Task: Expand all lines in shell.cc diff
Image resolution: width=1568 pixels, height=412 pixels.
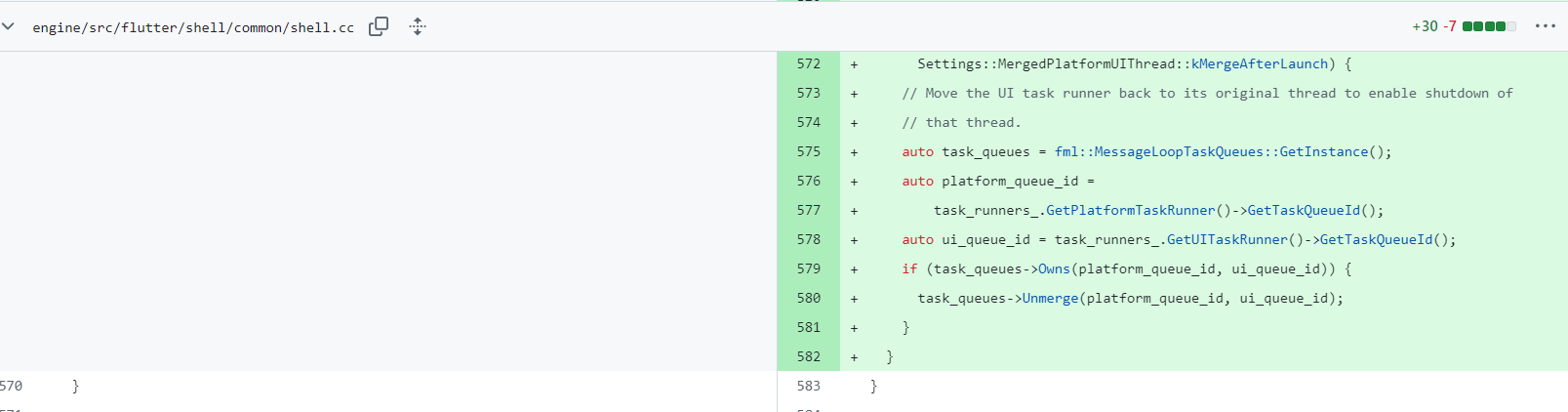Action: [x=418, y=26]
